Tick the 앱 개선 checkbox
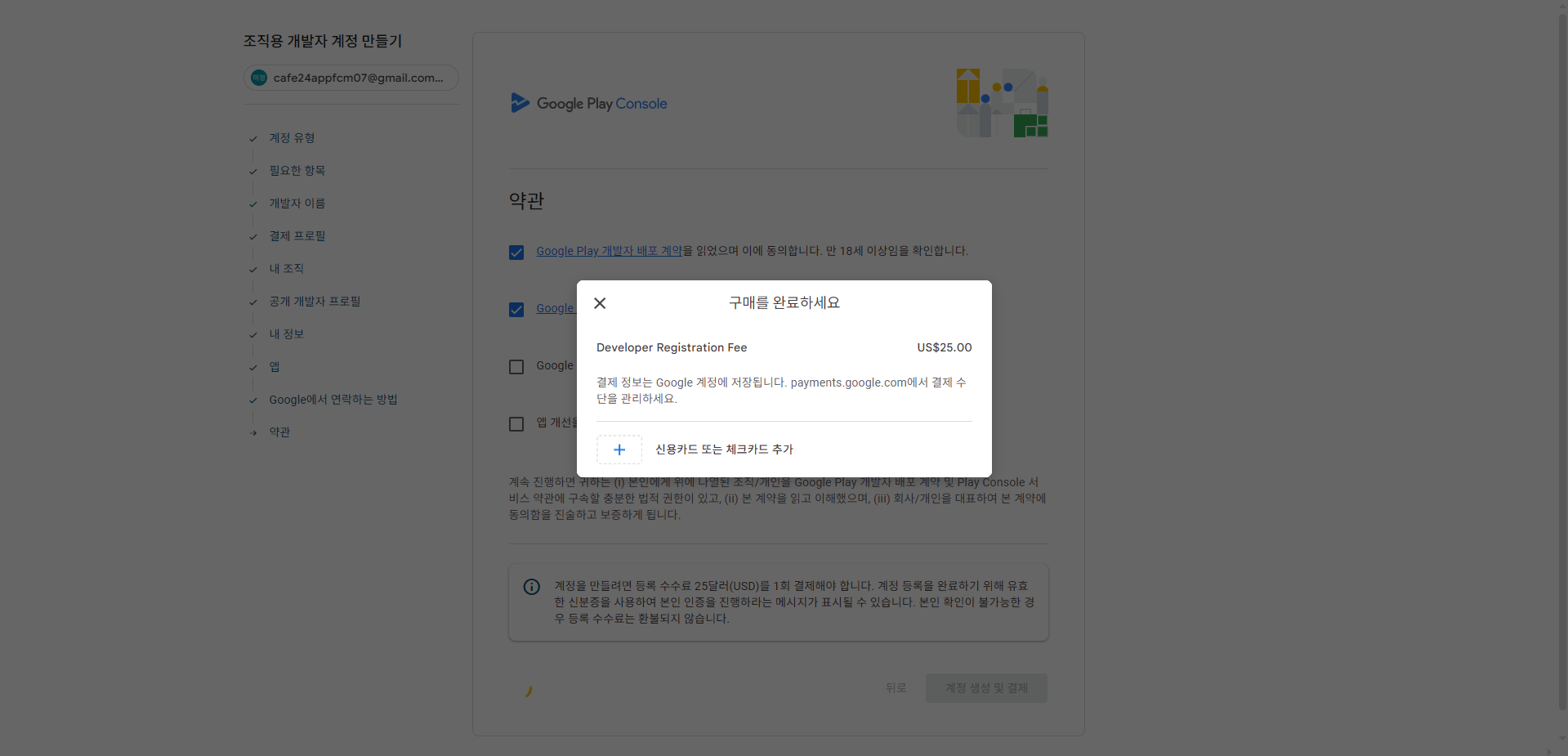This screenshot has width=1568, height=756. [x=516, y=424]
